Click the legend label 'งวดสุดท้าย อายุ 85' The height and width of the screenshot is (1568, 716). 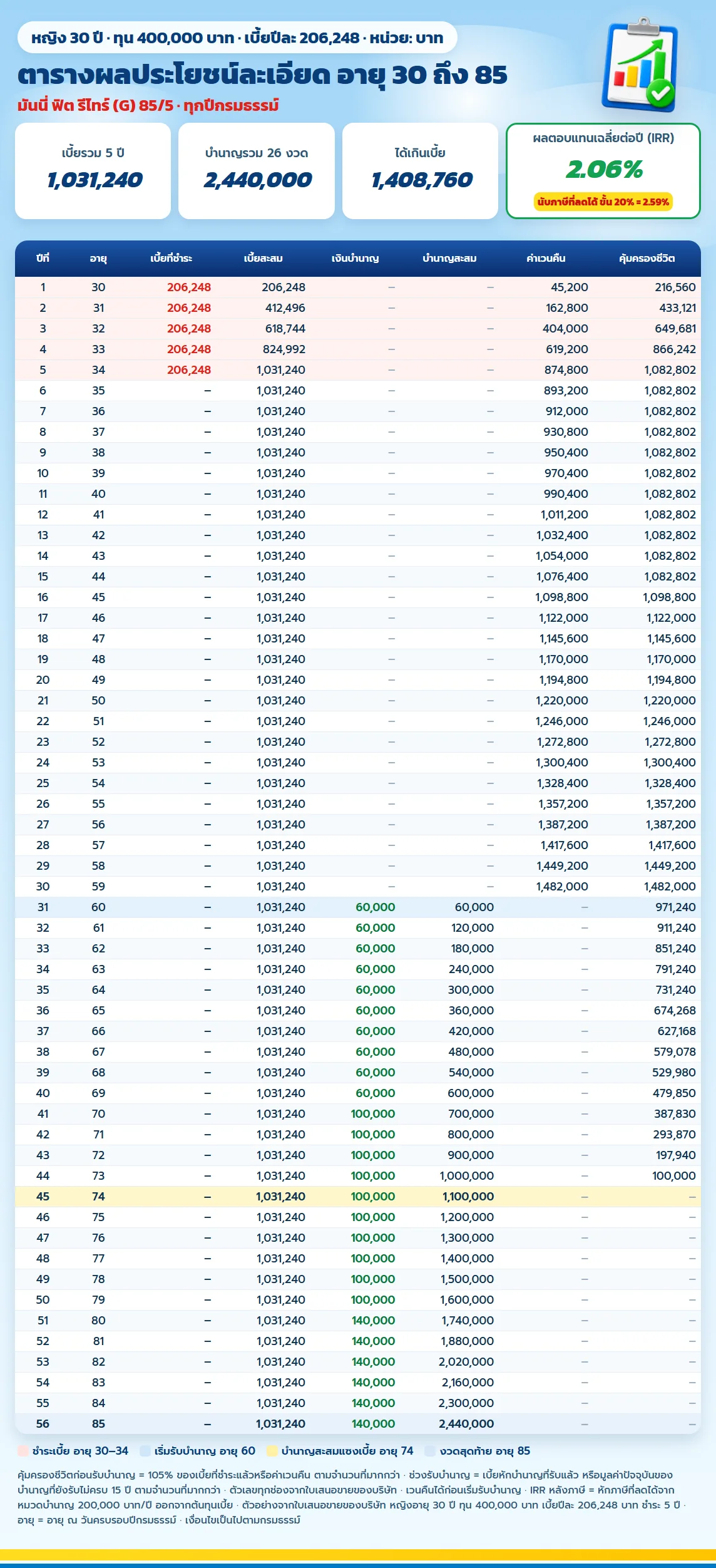coord(485,1451)
